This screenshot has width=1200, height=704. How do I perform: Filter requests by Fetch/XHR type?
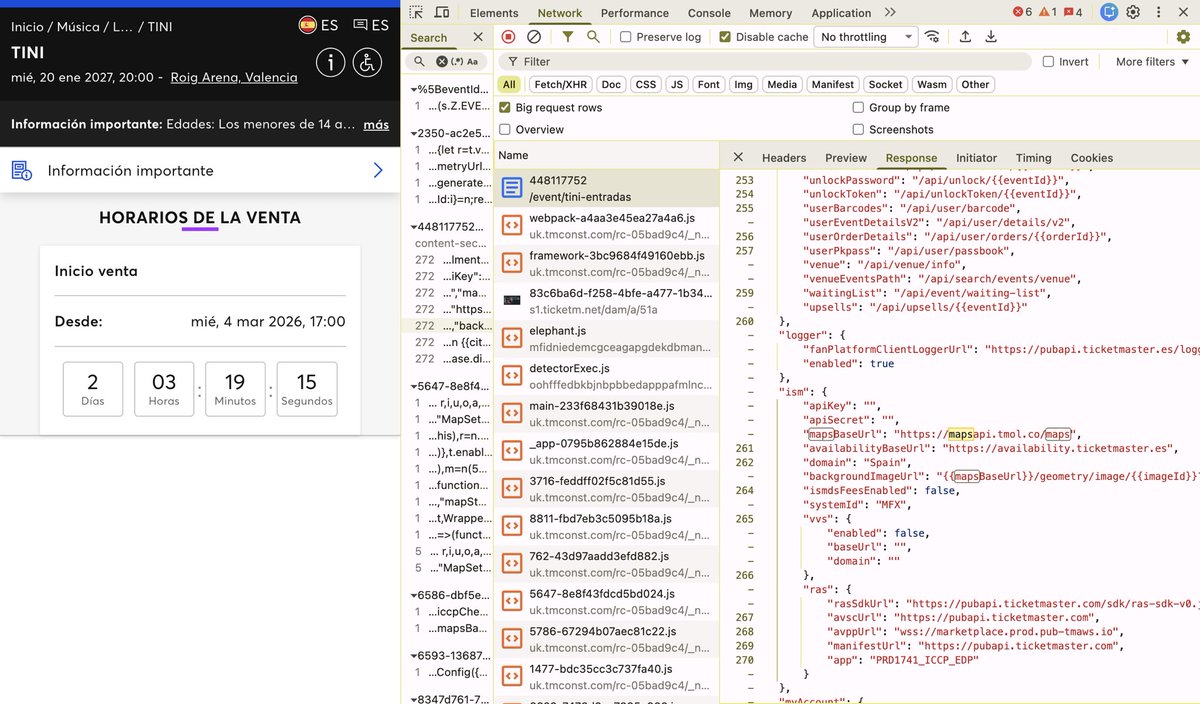(x=561, y=85)
